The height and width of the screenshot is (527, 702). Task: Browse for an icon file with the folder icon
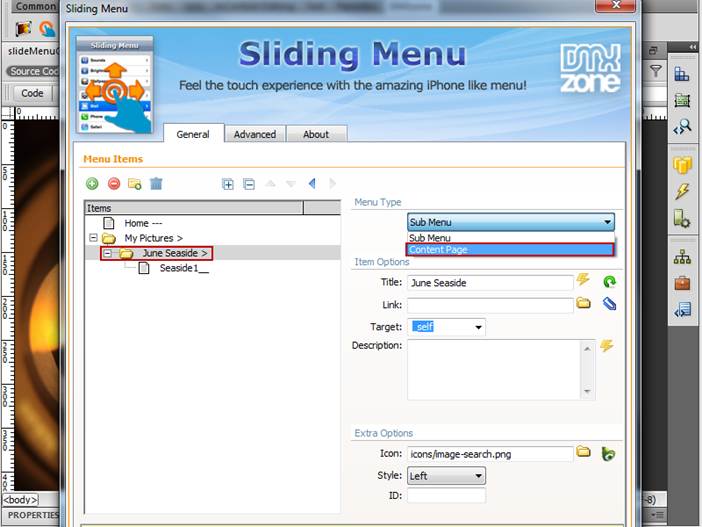click(x=583, y=451)
